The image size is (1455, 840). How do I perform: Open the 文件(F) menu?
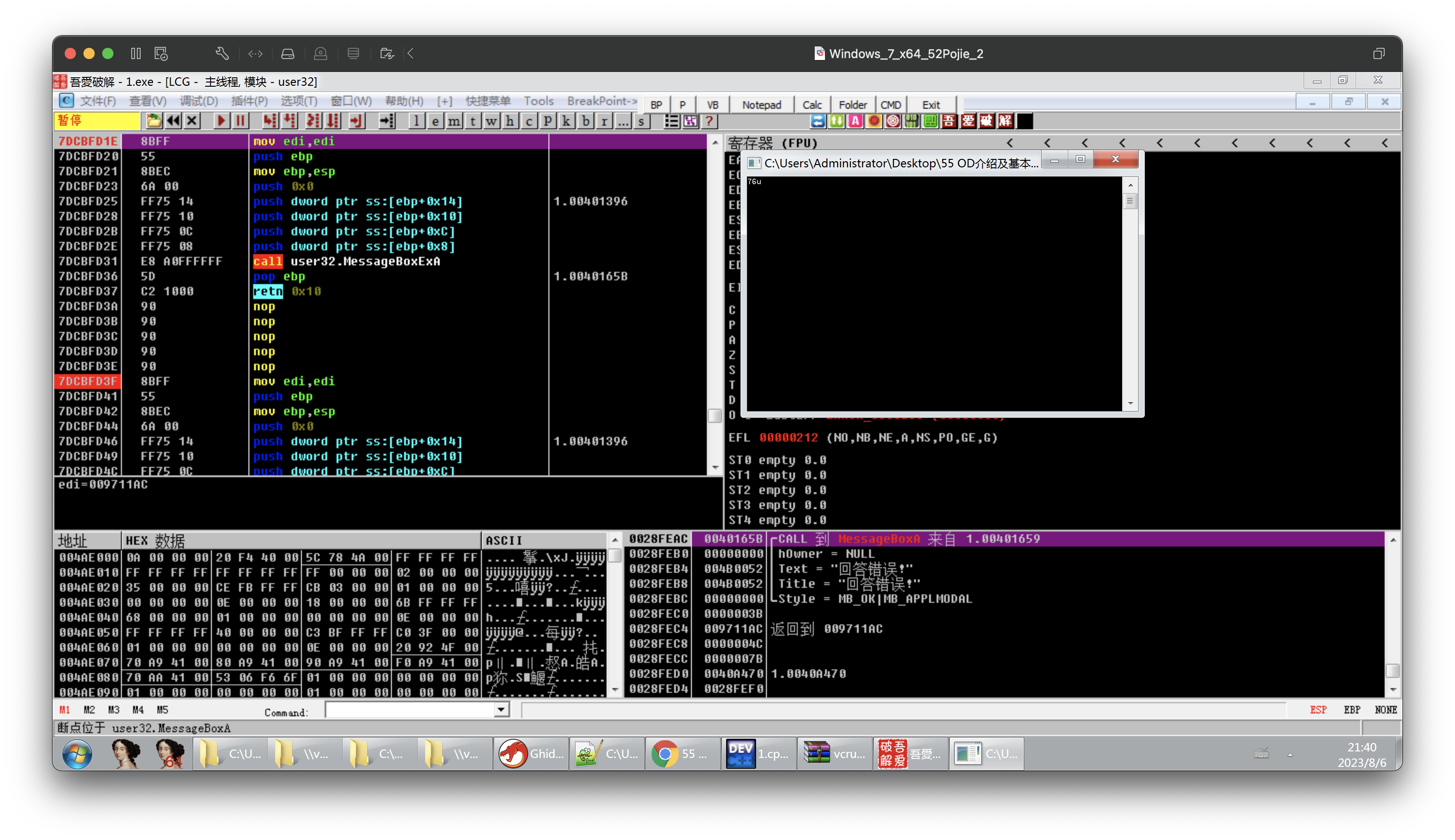coord(97,101)
